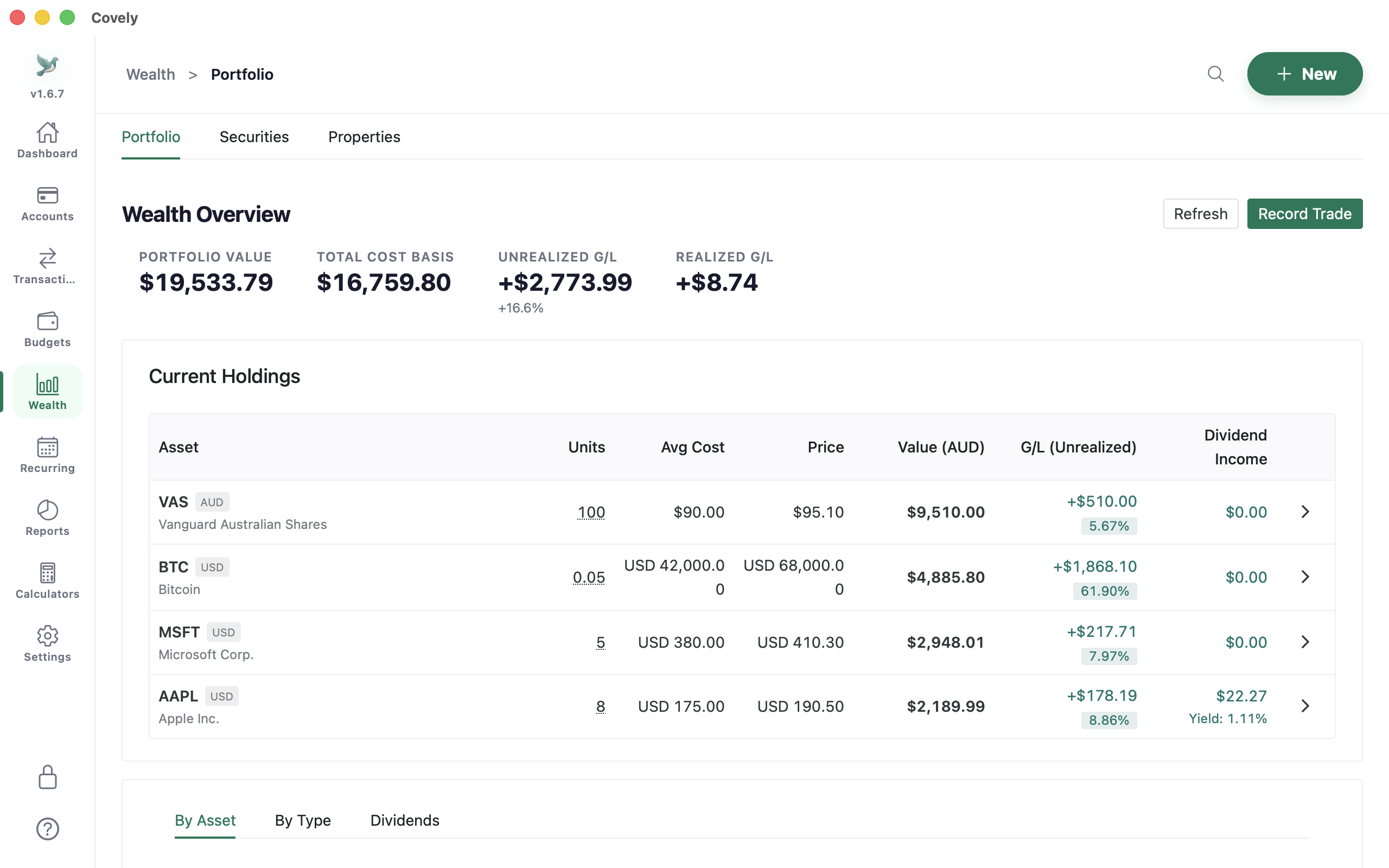1389x868 pixels.
Task: Click the Units column header
Action: (586, 447)
